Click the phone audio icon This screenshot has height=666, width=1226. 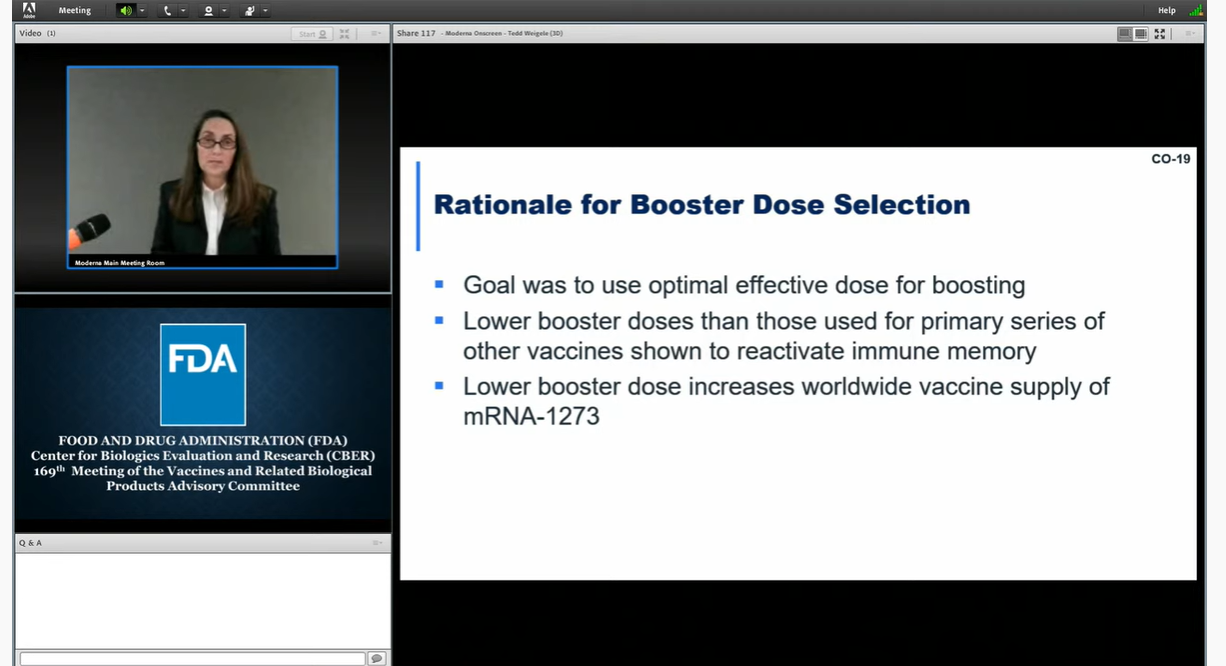click(x=167, y=11)
